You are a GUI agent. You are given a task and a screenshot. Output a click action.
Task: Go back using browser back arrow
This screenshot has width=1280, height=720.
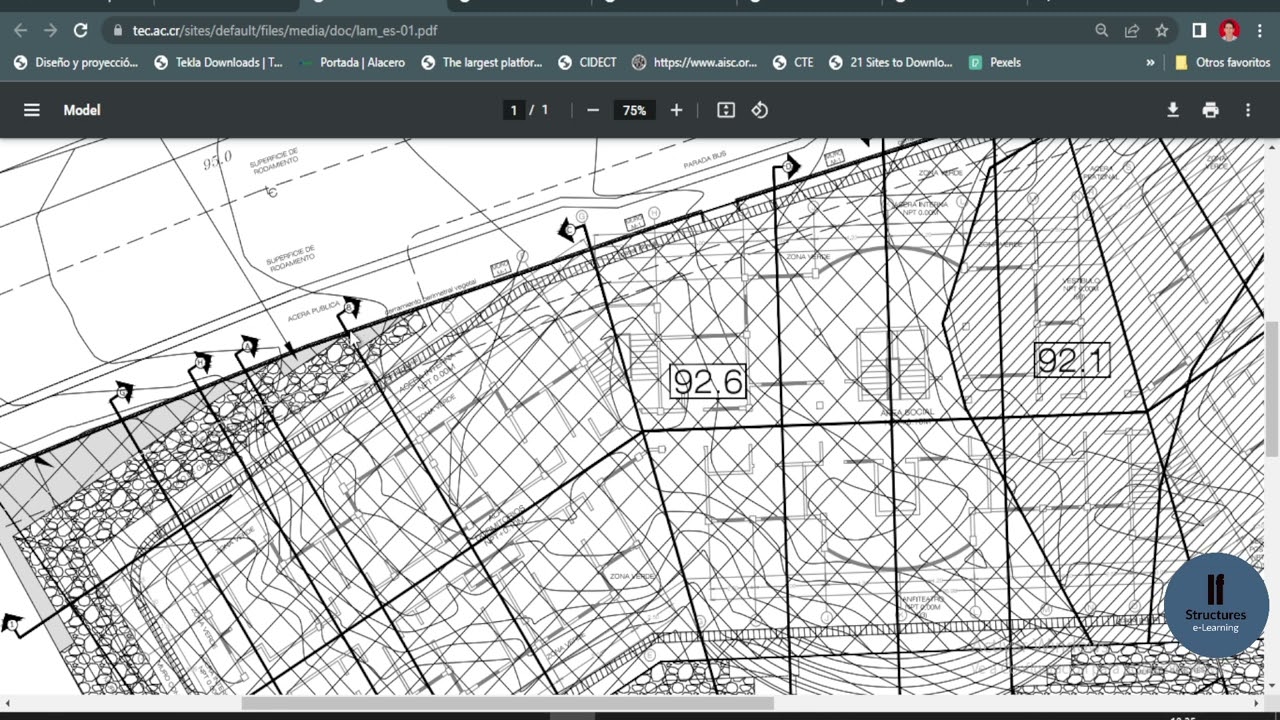tap(20, 30)
